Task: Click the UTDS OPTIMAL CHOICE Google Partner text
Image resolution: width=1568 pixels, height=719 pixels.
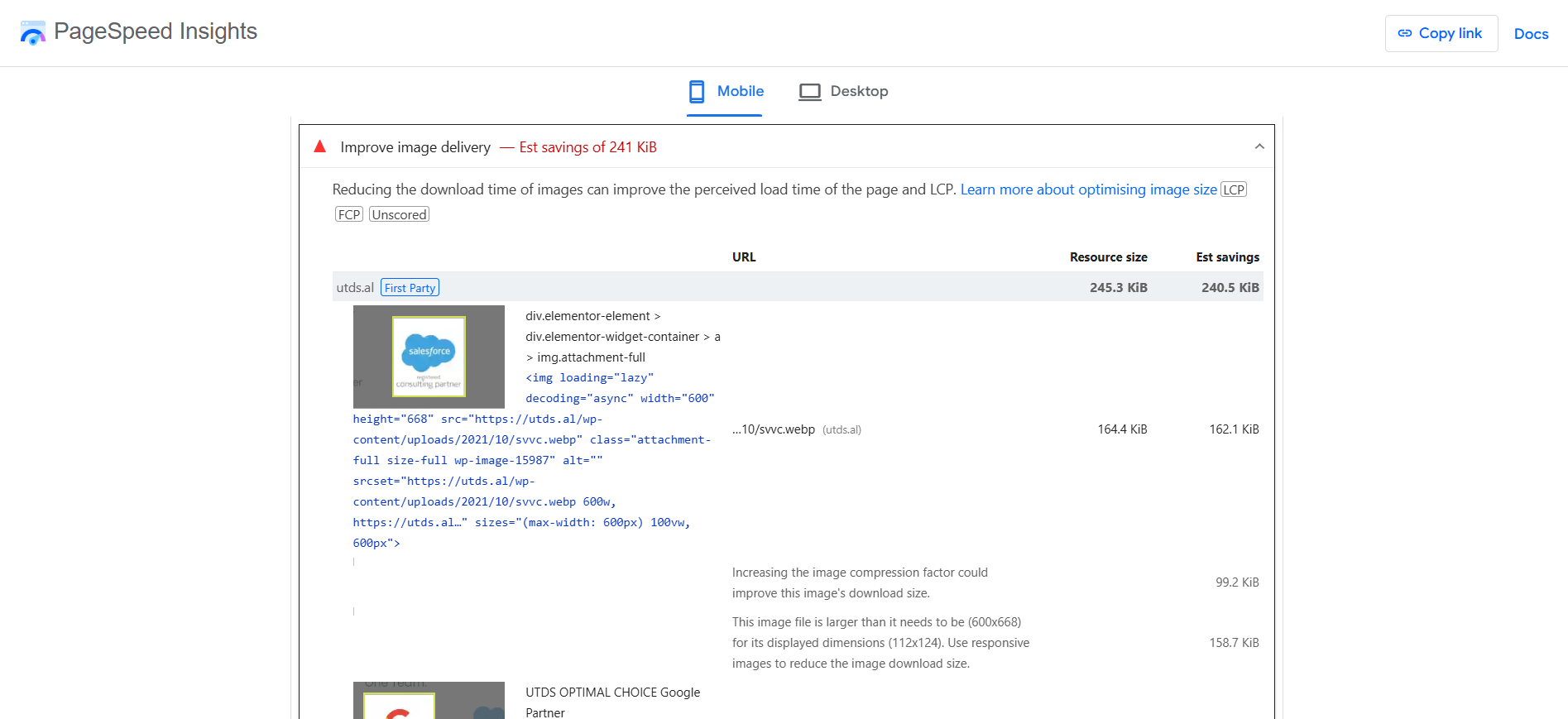Action: (612, 702)
